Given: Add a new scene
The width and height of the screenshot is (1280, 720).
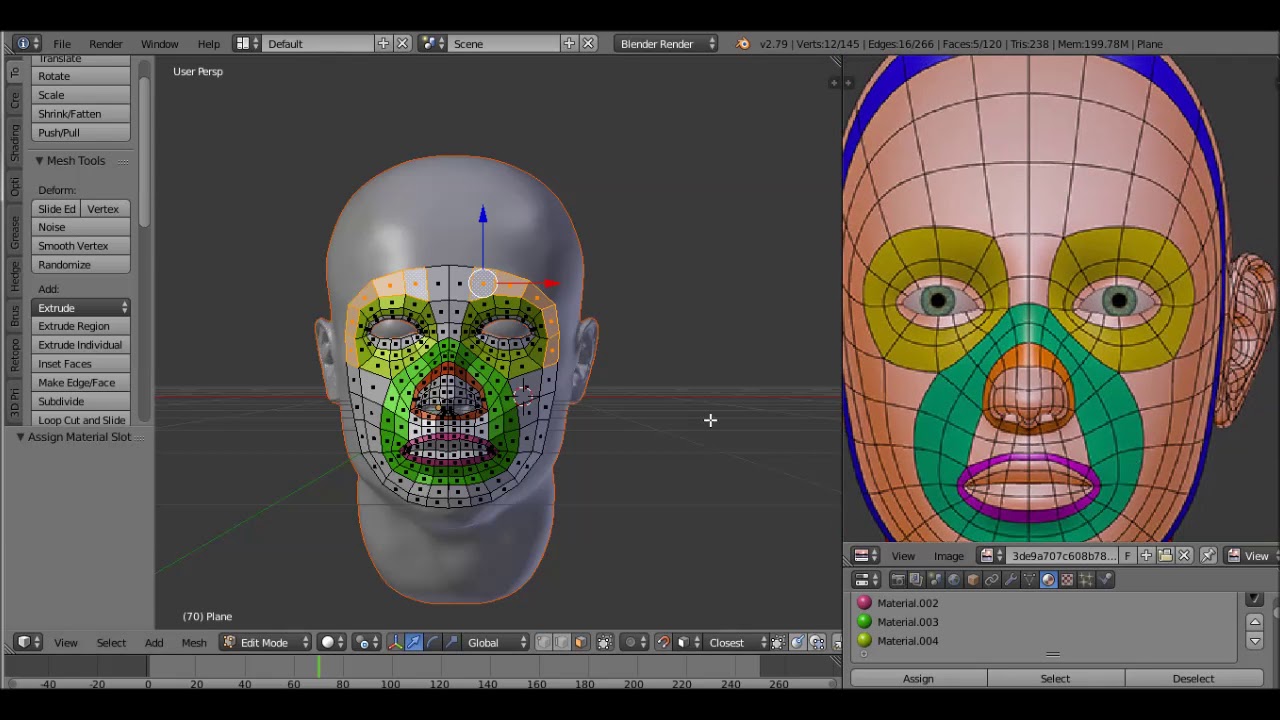Looking at the screenshot, I should (569, 44).
